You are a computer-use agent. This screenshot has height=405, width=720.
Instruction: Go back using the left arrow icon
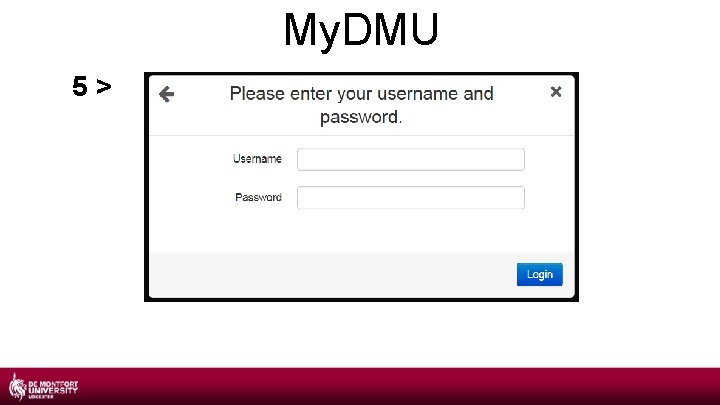coord(166,94)
